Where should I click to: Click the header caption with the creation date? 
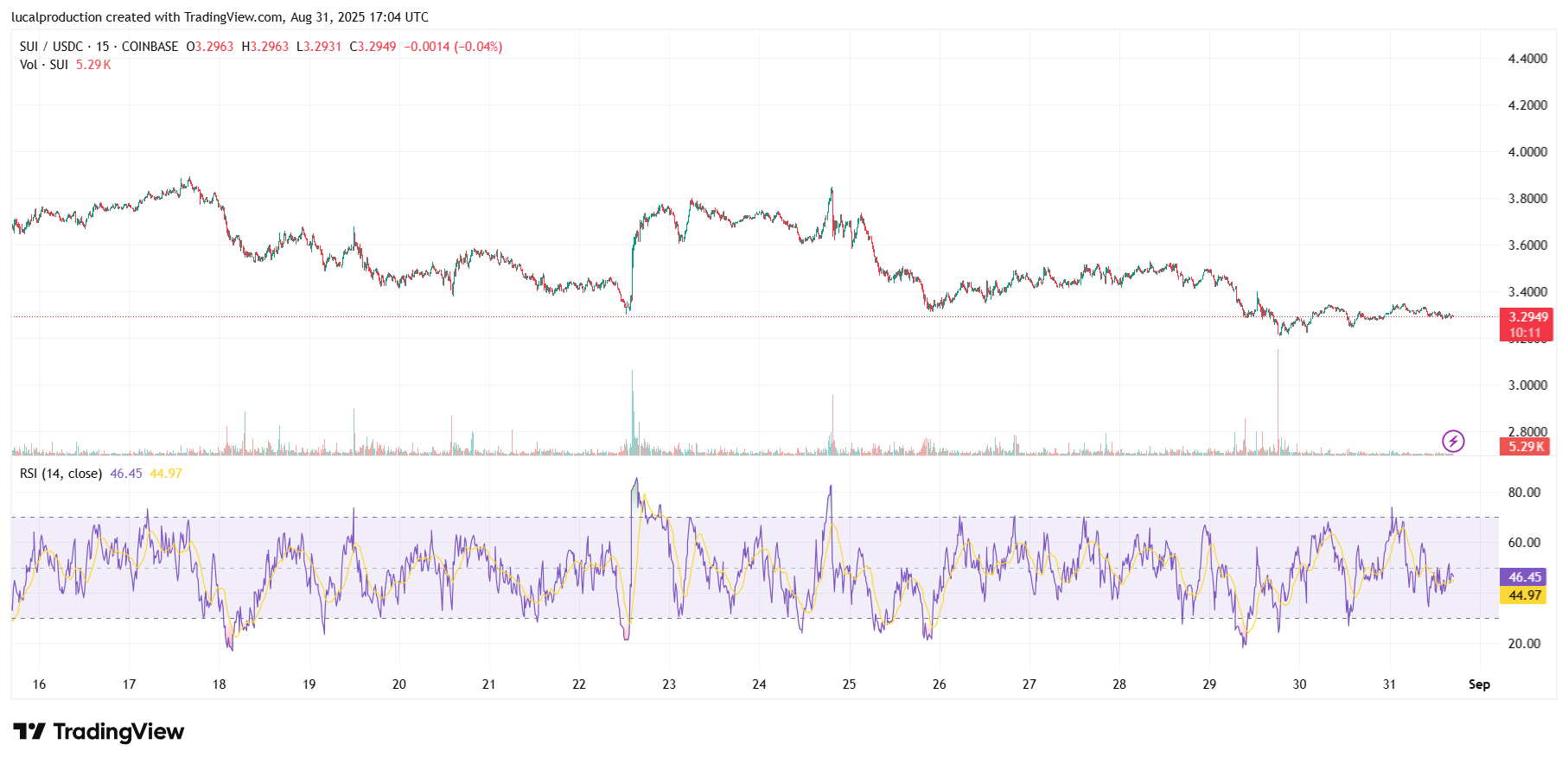click(220, 17)
